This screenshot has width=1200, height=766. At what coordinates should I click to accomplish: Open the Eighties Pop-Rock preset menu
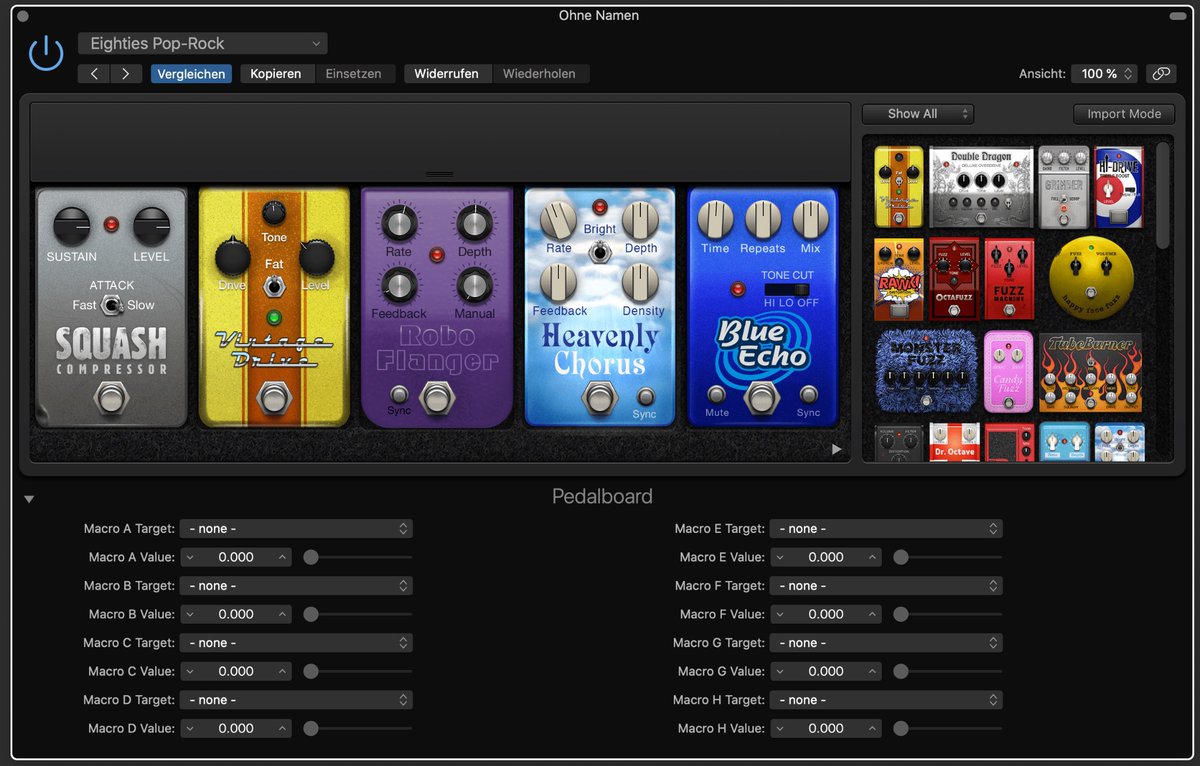pyautogui.click(x=203, y=44)
